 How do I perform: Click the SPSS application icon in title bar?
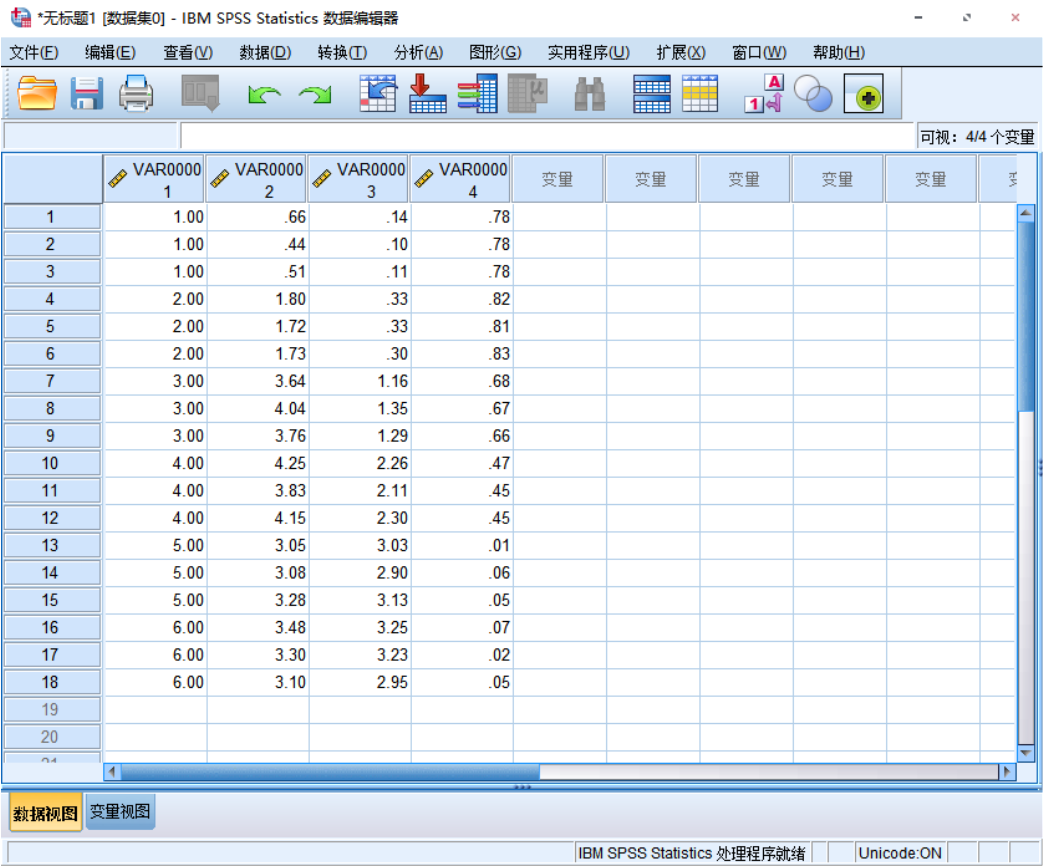coord(21,17)
